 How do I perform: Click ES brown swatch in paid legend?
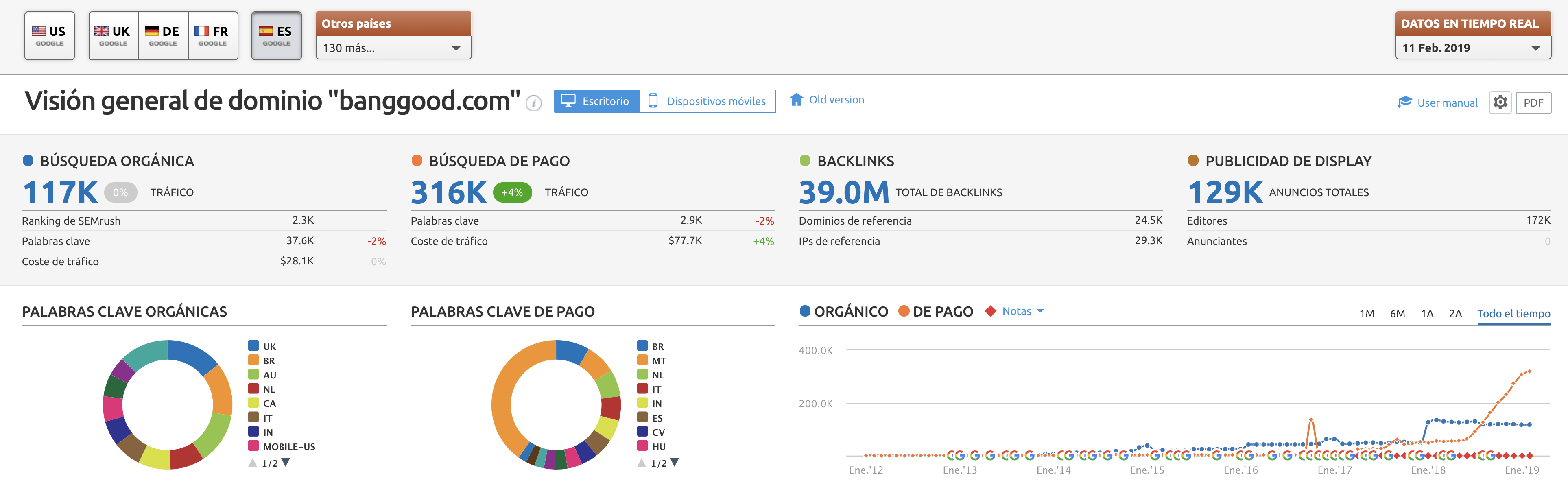(x=642, y=417)
